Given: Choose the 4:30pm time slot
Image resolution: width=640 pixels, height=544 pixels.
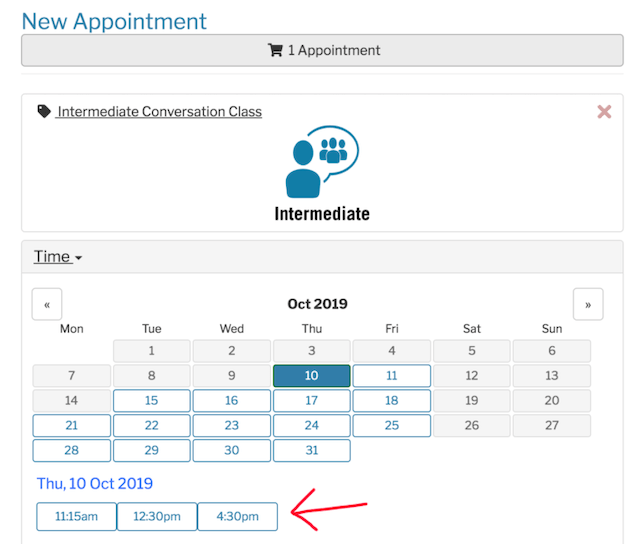Looking at the screenshot, I should (237, 516).
